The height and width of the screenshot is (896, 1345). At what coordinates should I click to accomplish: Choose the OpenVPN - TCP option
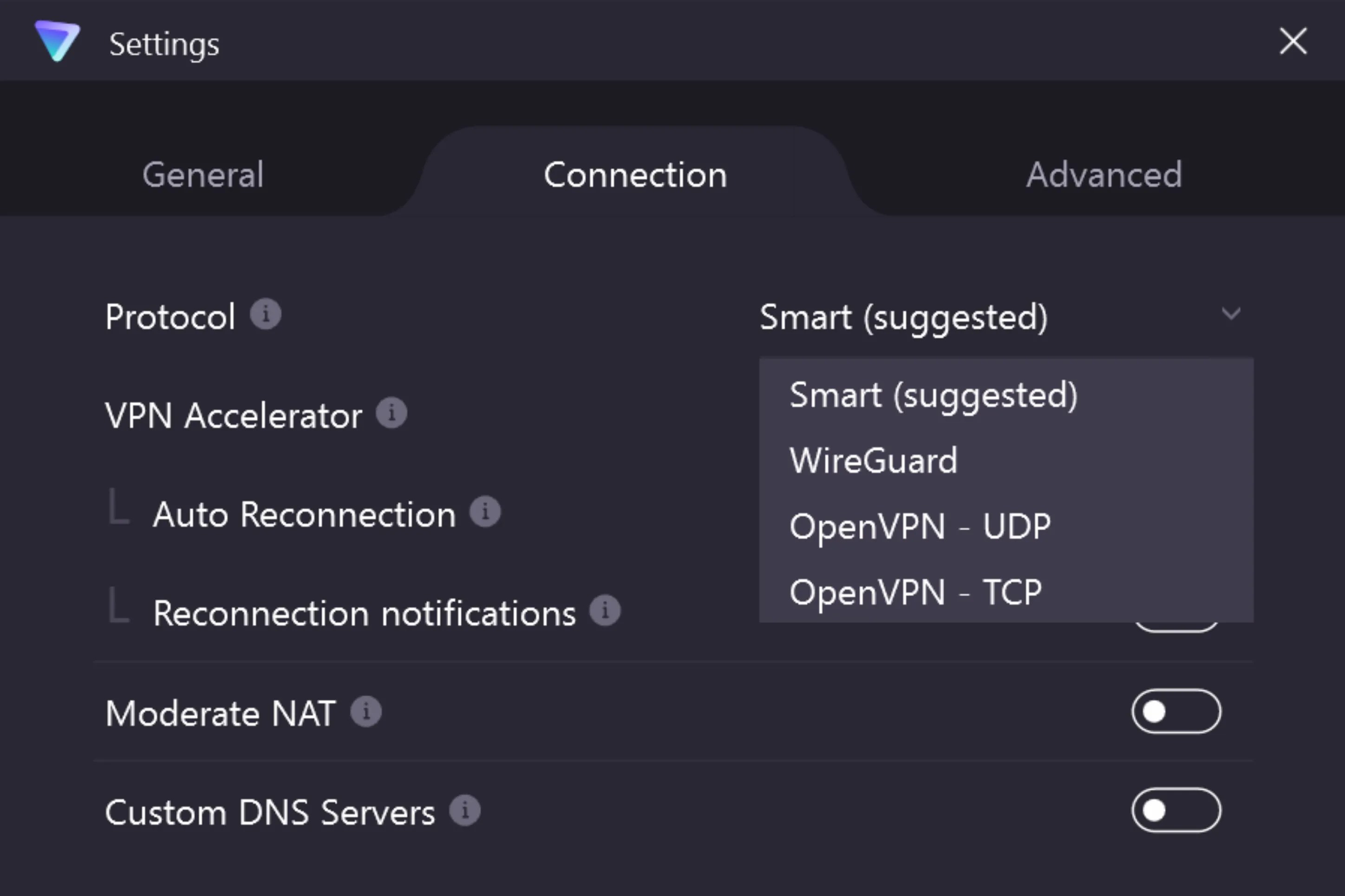point(916,592)
